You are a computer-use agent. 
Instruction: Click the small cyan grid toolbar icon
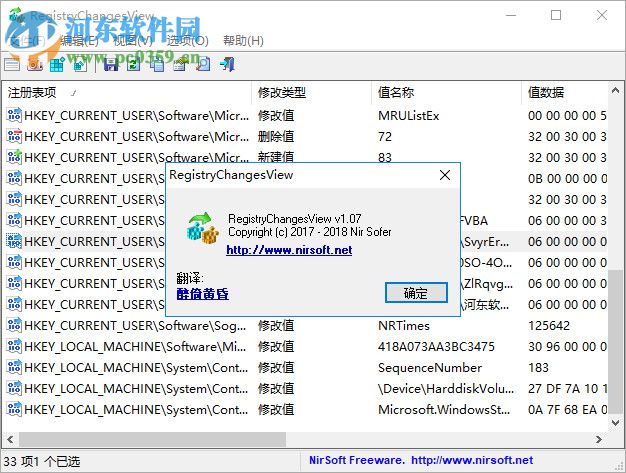point(80,64)
